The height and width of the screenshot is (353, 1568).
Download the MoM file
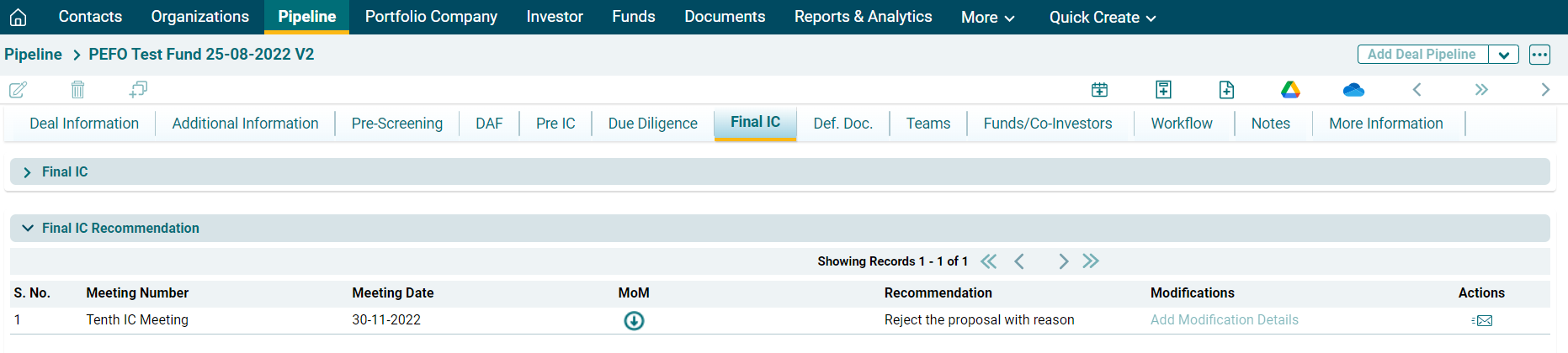pyautogui.click(x=634, y=320)
